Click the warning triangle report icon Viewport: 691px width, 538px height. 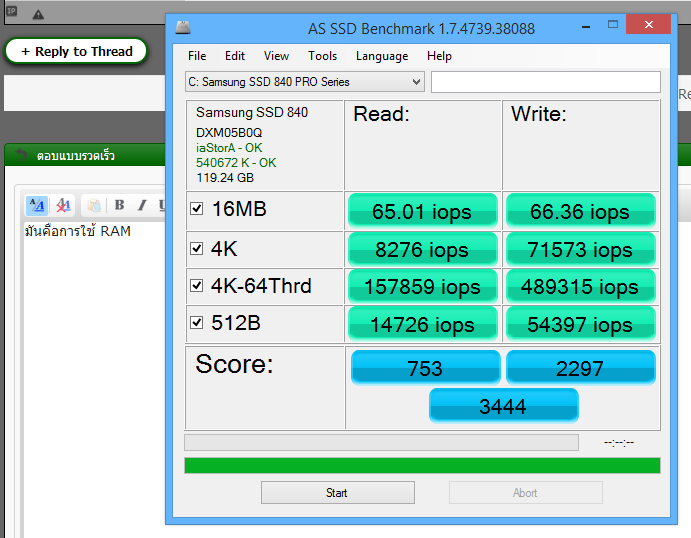coord(38,15)
